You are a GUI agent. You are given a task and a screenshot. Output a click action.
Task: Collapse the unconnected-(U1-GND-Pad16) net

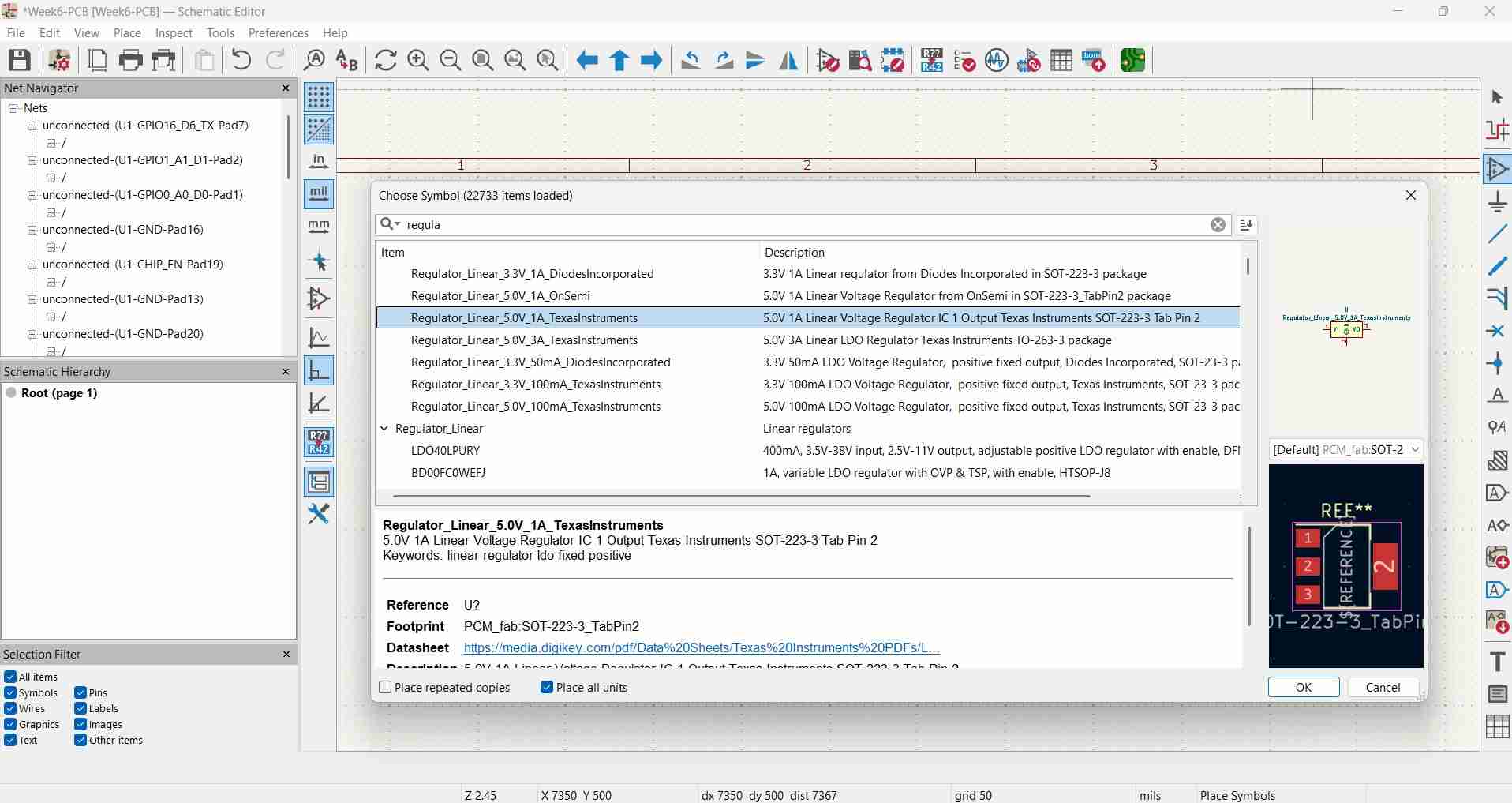[32, 230]
